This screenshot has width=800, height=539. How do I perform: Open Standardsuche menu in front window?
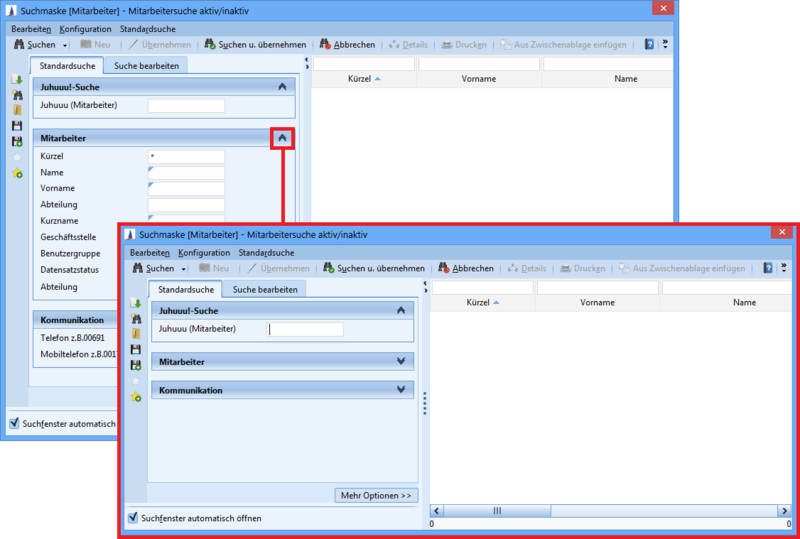(x=266, y=253)
